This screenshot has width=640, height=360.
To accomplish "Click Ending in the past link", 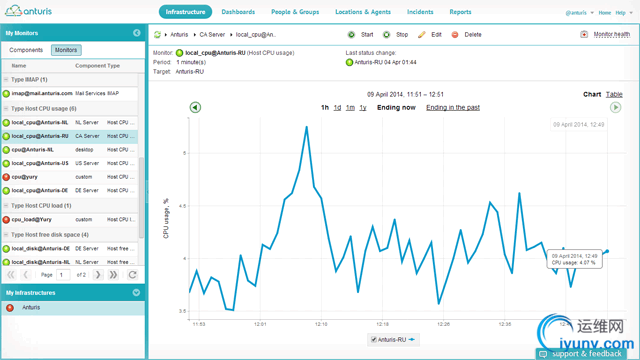I will pyautogui.click(x=453, y=107).
